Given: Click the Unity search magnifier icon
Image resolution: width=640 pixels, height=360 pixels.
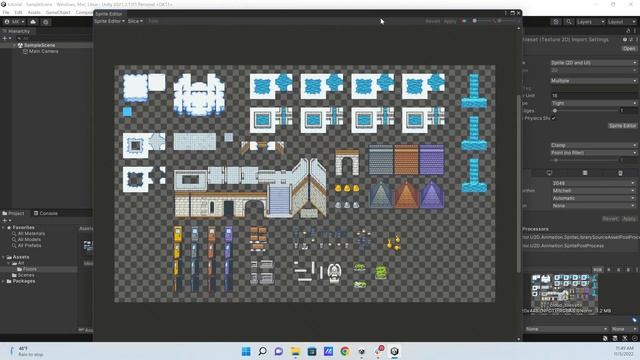Looking at the screenshot, I should (569, 22).
